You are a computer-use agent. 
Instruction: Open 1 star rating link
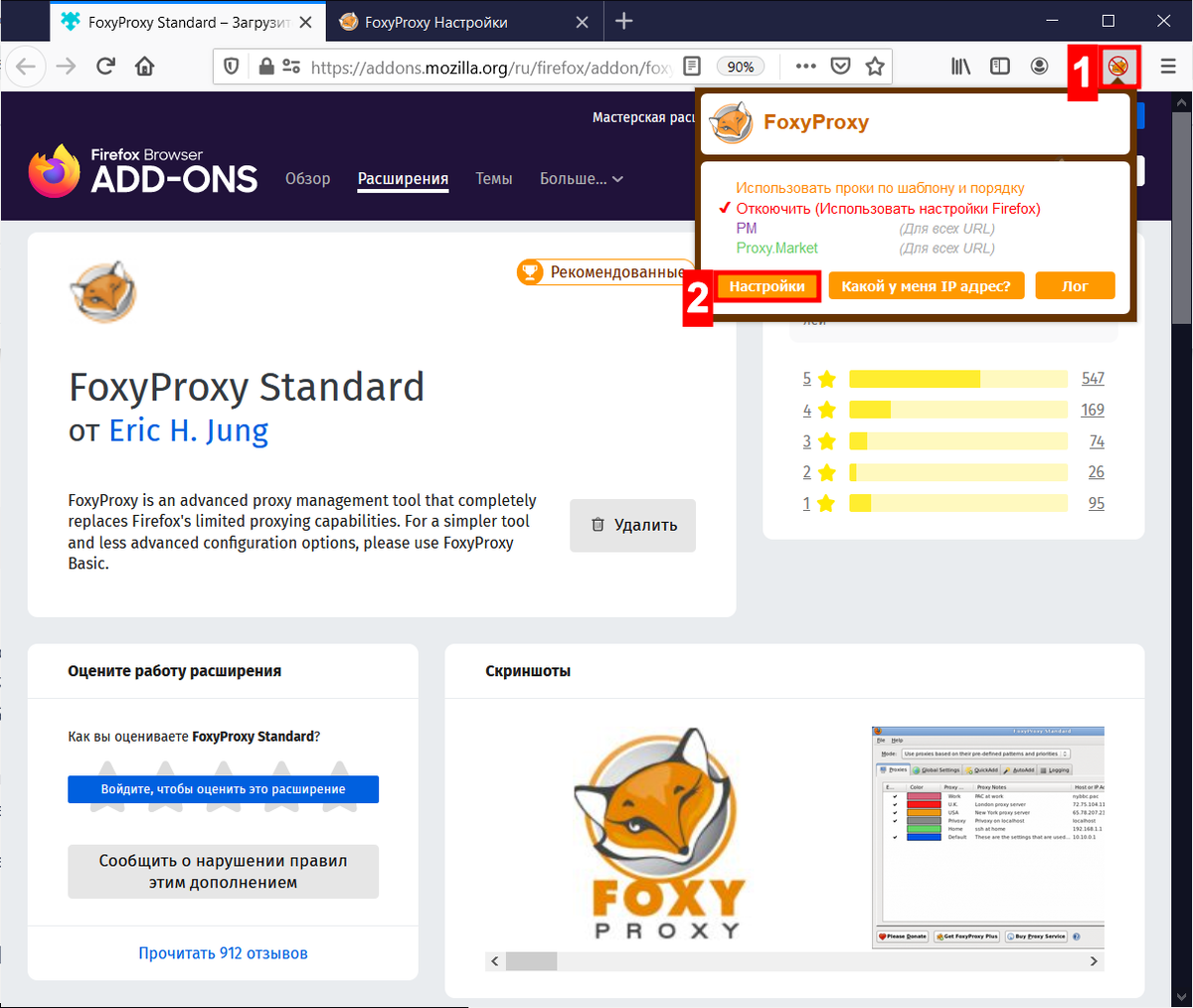(x=806, y=504)
